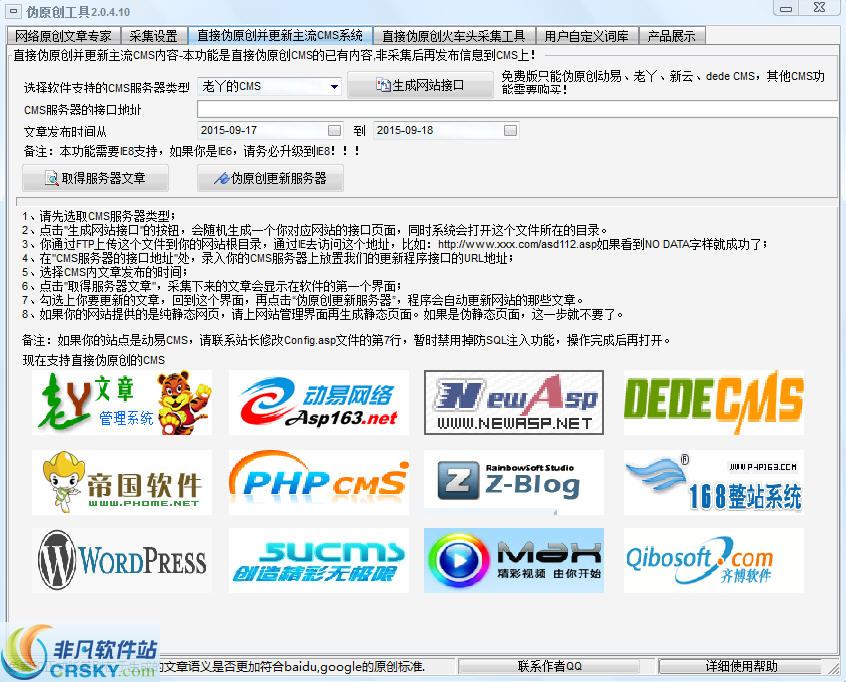Click the 伪原创更新服务器 button

click(270, 178)
